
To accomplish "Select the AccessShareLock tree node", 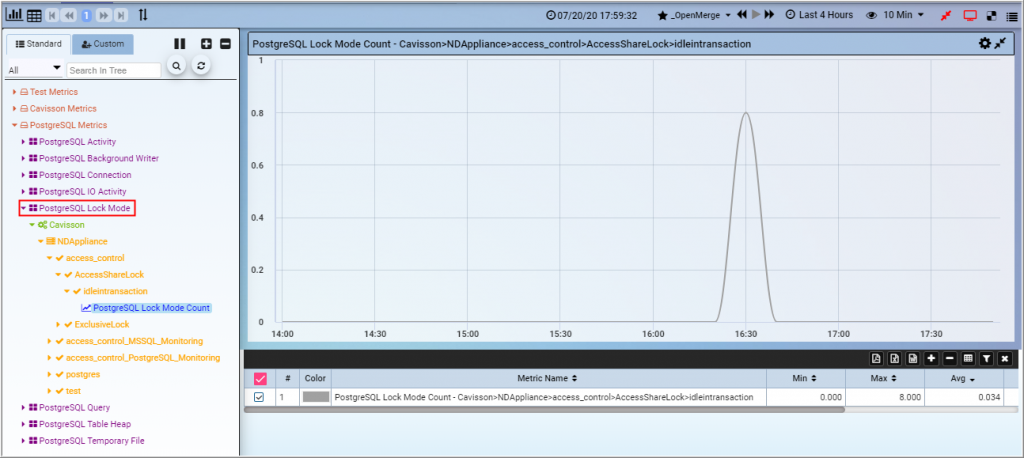I will (x=109, y=274).
